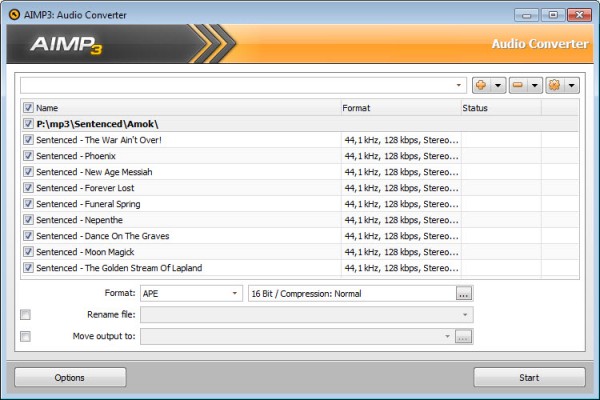Image resolution: width=600 pixels, height=400 pixels.
Task: Open dropdown arrow next to gear icon
Action: point(571,85)
